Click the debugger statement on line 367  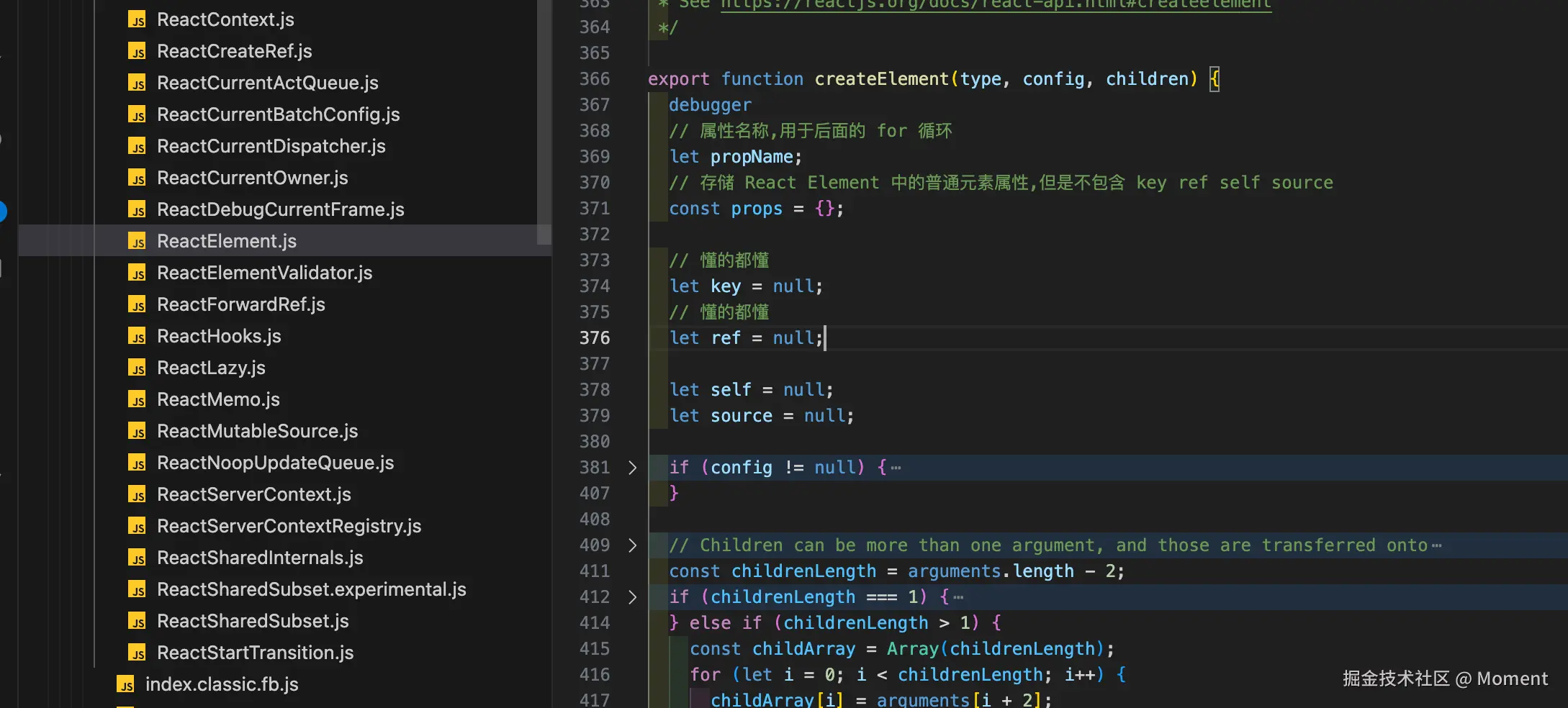coord(710,105)
